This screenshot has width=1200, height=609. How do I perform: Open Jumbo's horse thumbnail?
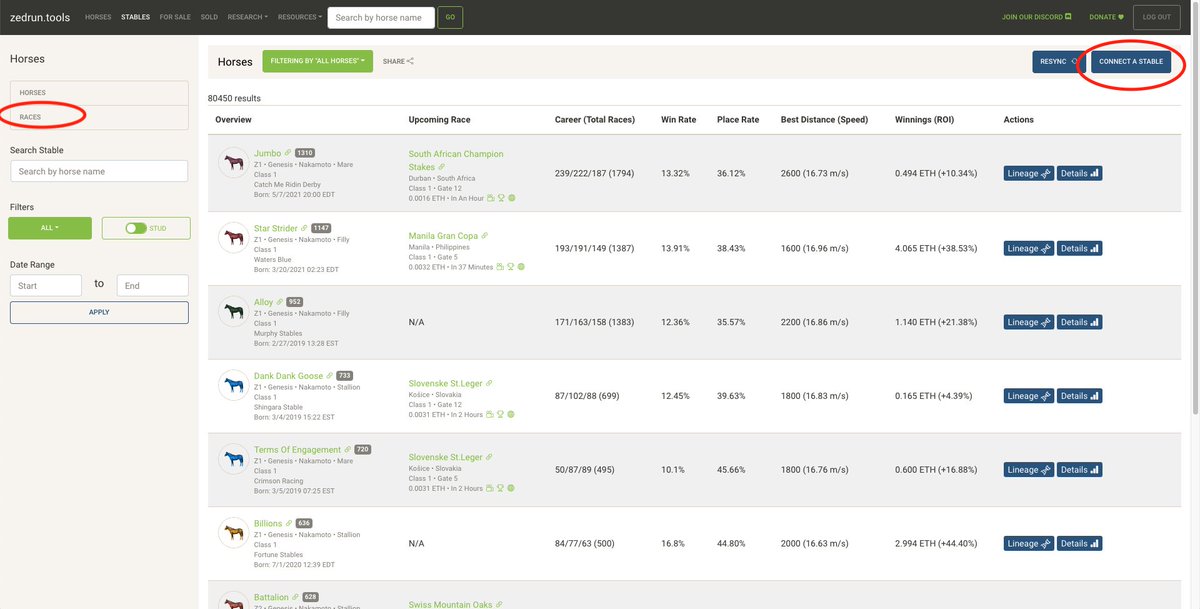click(x=234, y=162)
